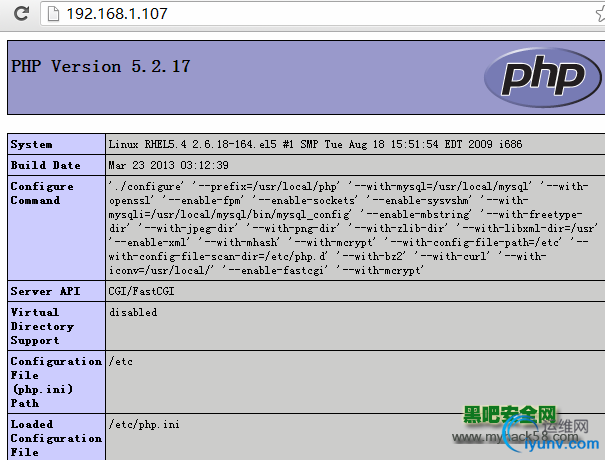
Task: Click the './configure' text in the configure command
Action: tap(147, 186)
